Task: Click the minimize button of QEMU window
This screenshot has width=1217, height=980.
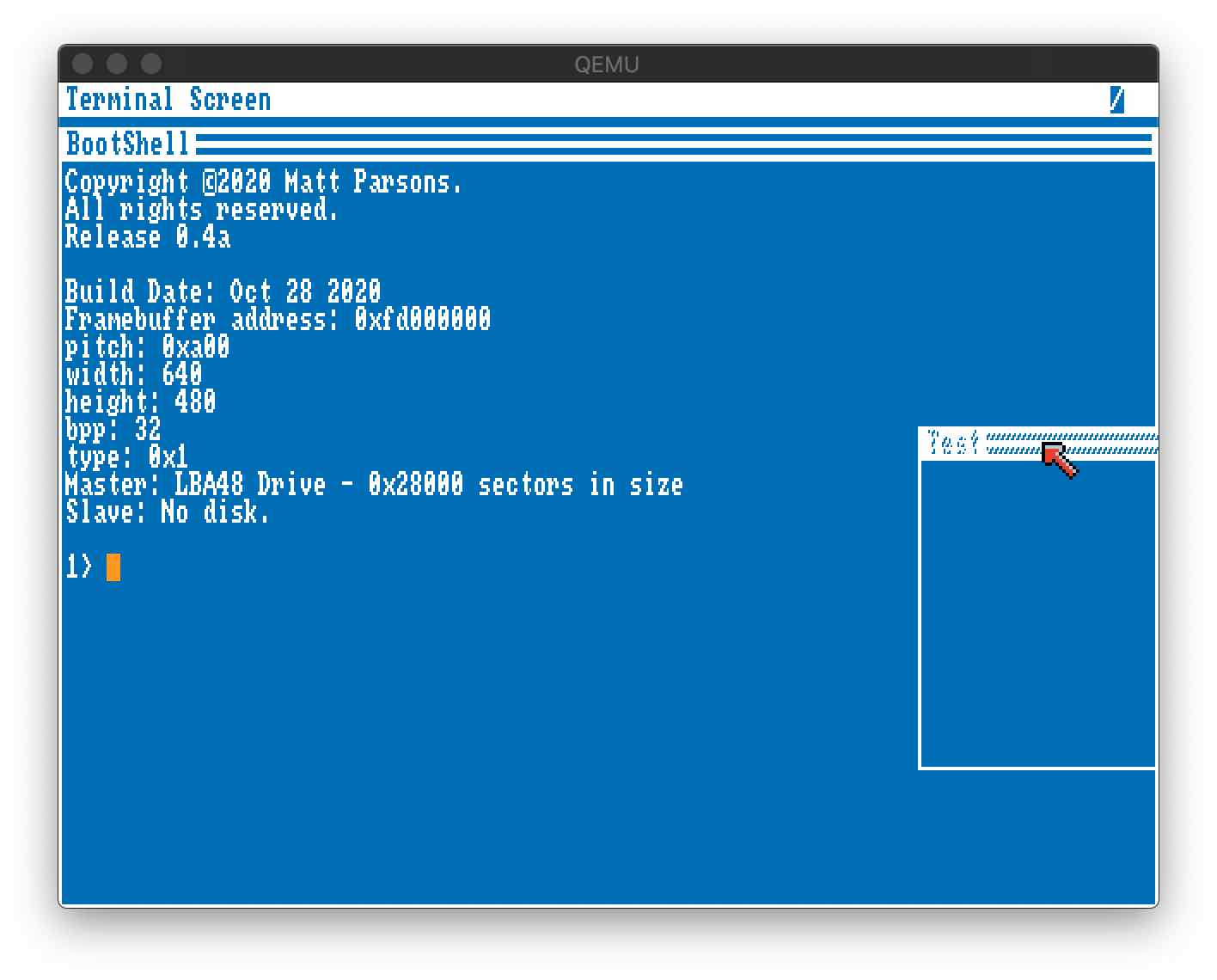Action: 117,64
